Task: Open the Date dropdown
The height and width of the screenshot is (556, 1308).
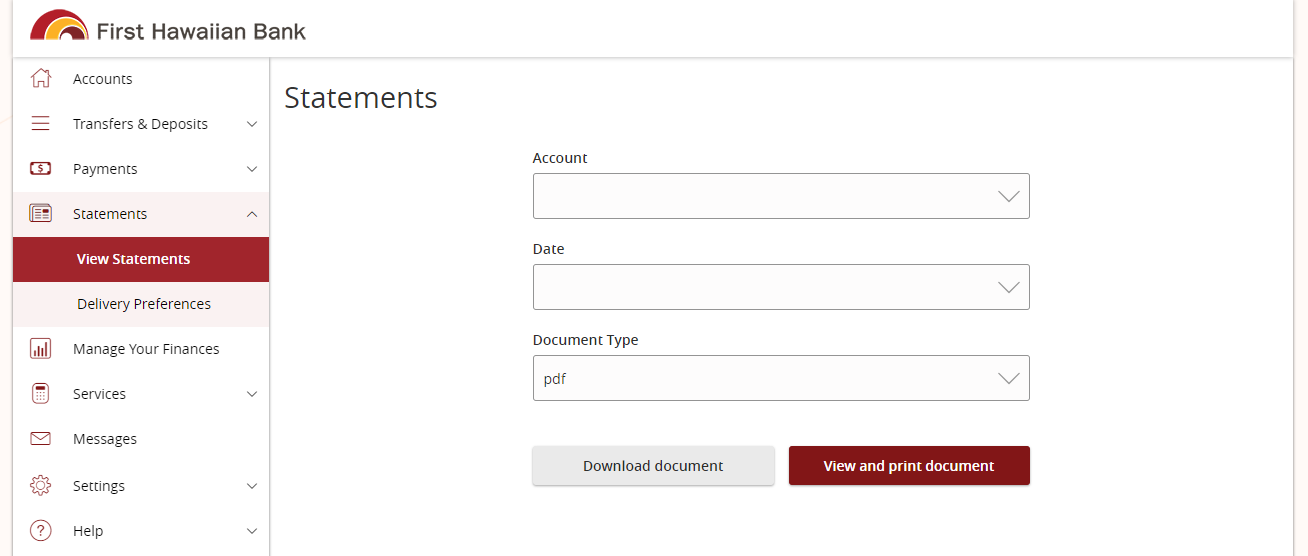Action: pyautogui.click(x=781, y=287)
